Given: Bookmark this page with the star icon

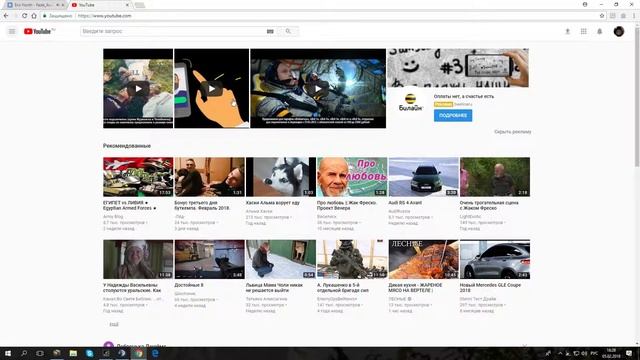Looking at the screenshot, I should point(602,16).
